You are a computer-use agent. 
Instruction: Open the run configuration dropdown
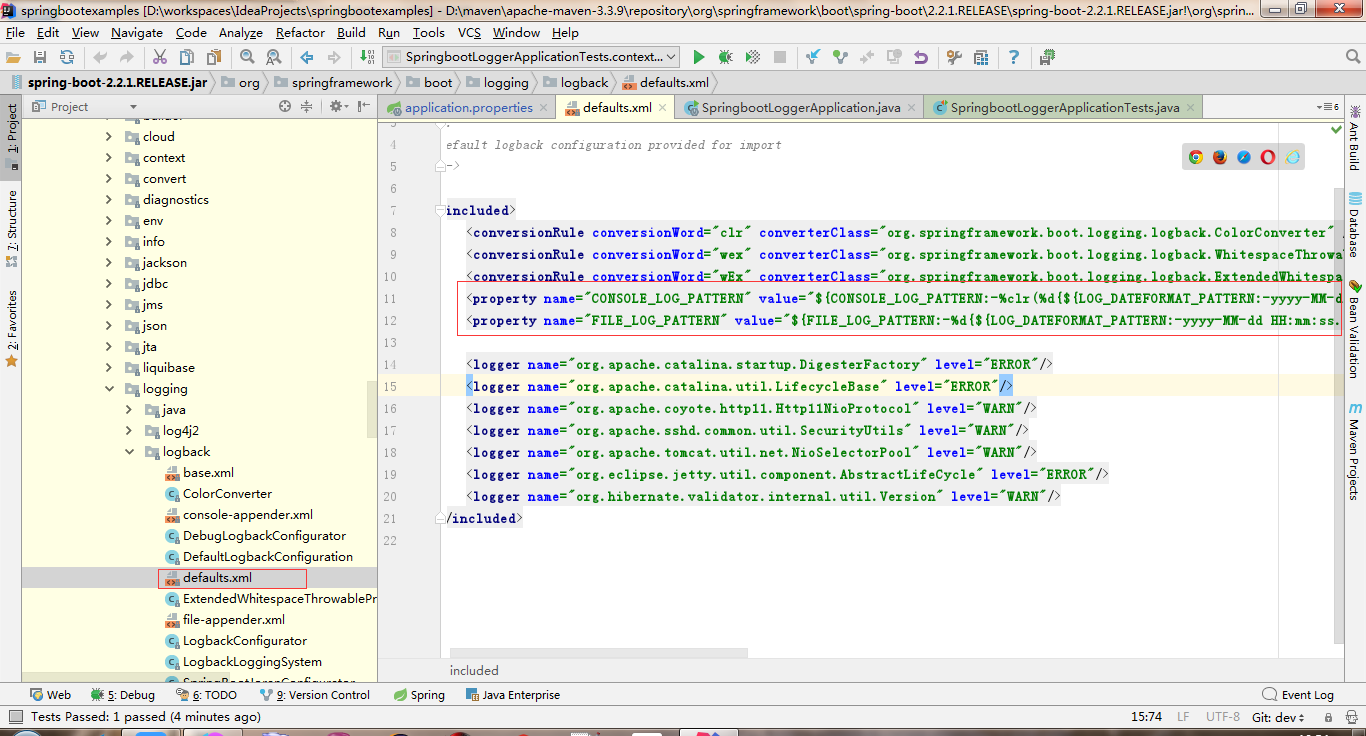[531, 57]
